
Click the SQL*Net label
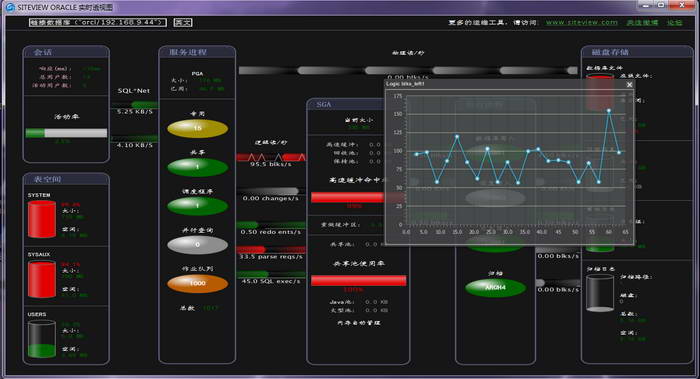pyautogui.click(x=134, y=91)
